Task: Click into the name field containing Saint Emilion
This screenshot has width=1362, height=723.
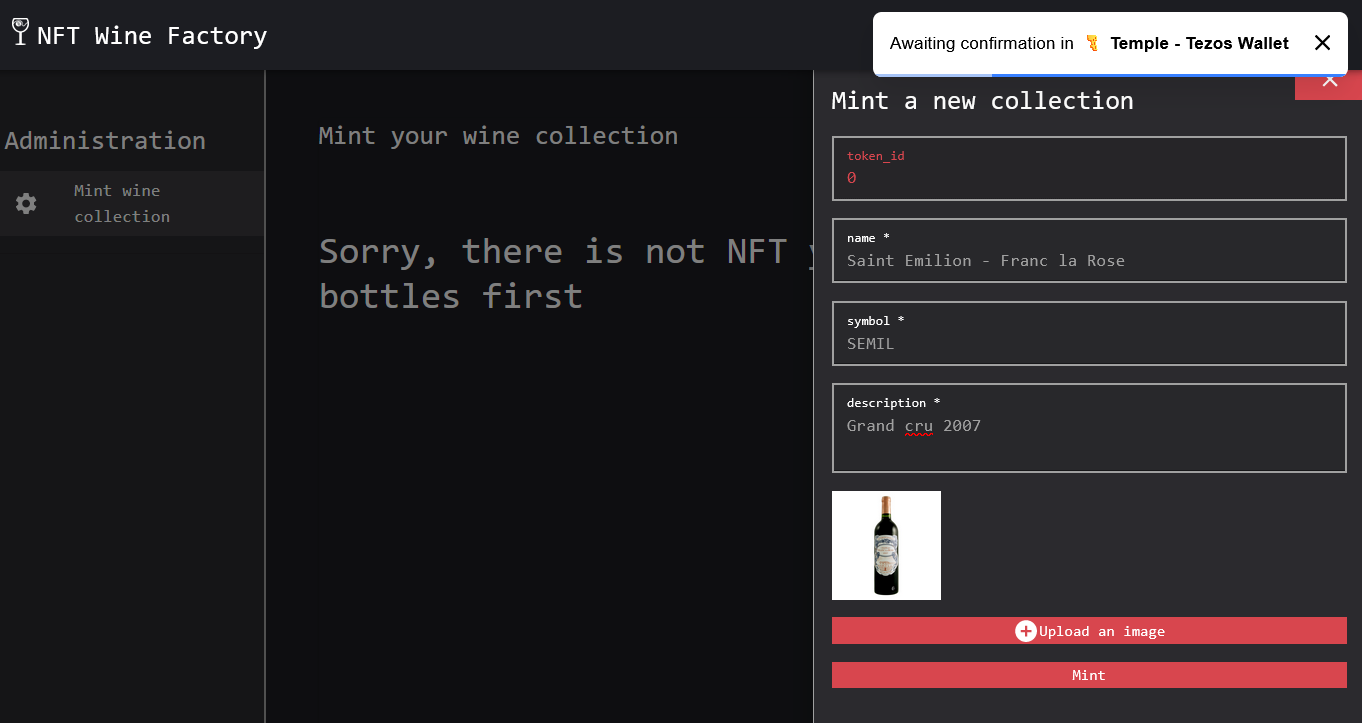Action: 1088,261
